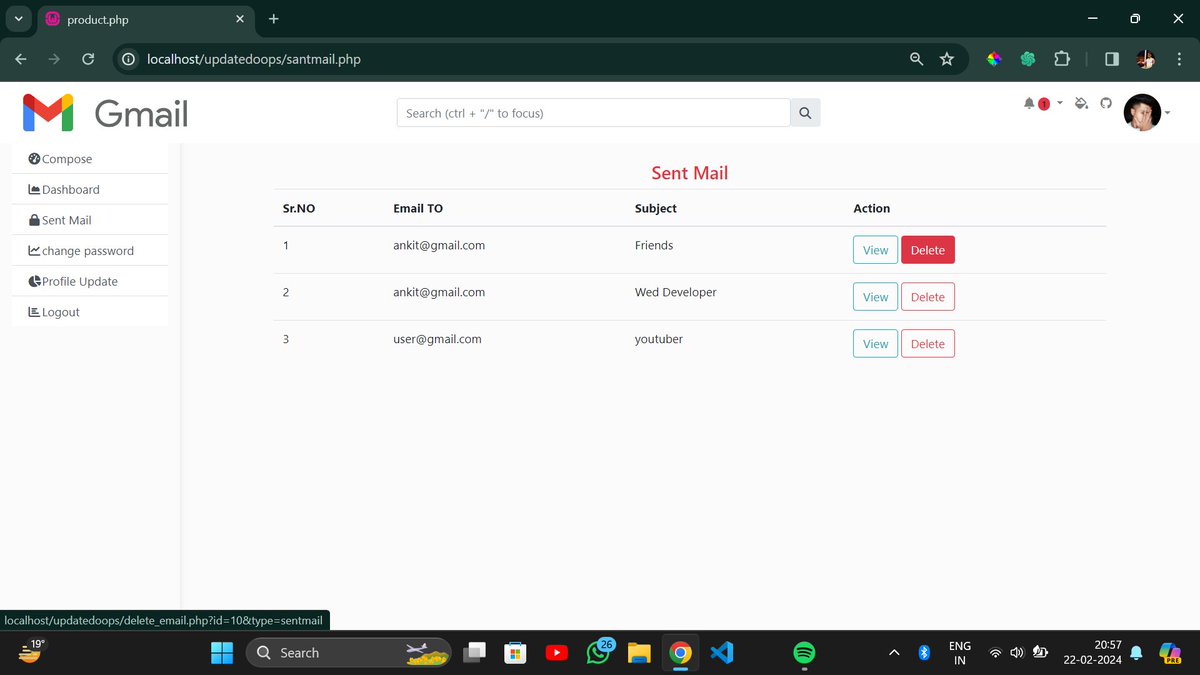Click the ChatGPT extension icon
The image size is (1200, 675).
coord(1028,59)
